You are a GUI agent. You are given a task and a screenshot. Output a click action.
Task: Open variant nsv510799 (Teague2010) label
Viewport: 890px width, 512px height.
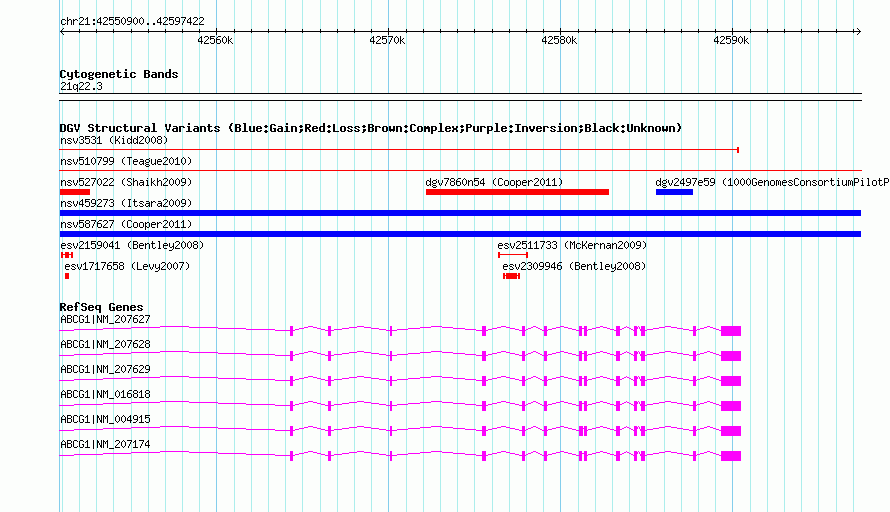pos(126,161)
